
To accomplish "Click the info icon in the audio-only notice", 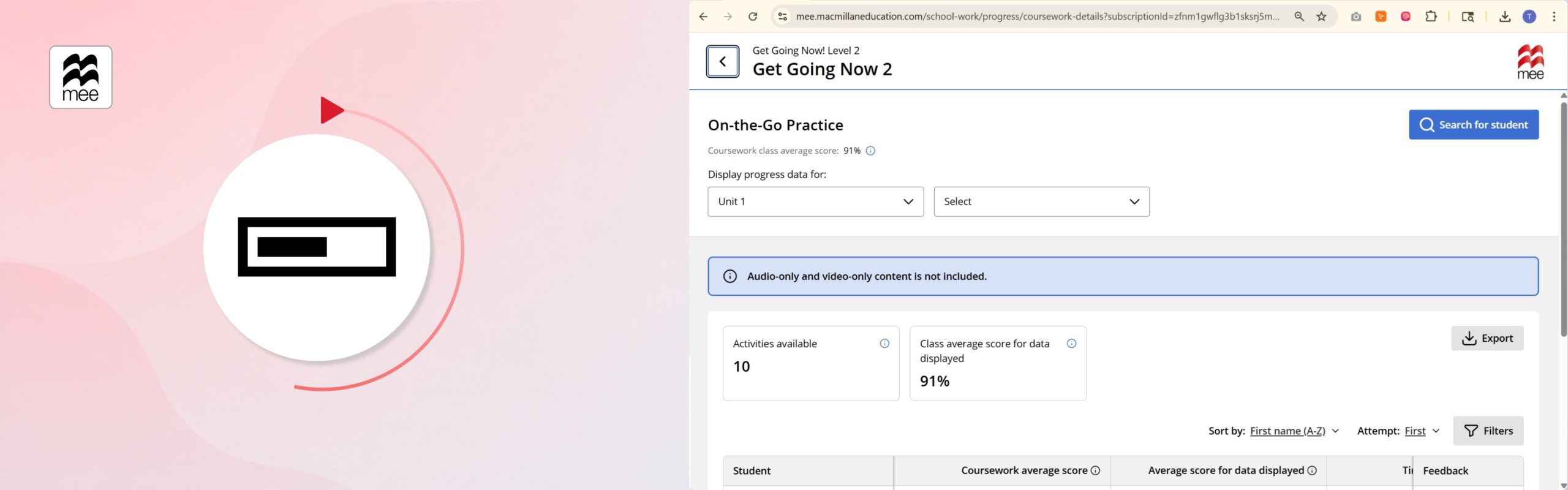I will [x=729, y=276].
